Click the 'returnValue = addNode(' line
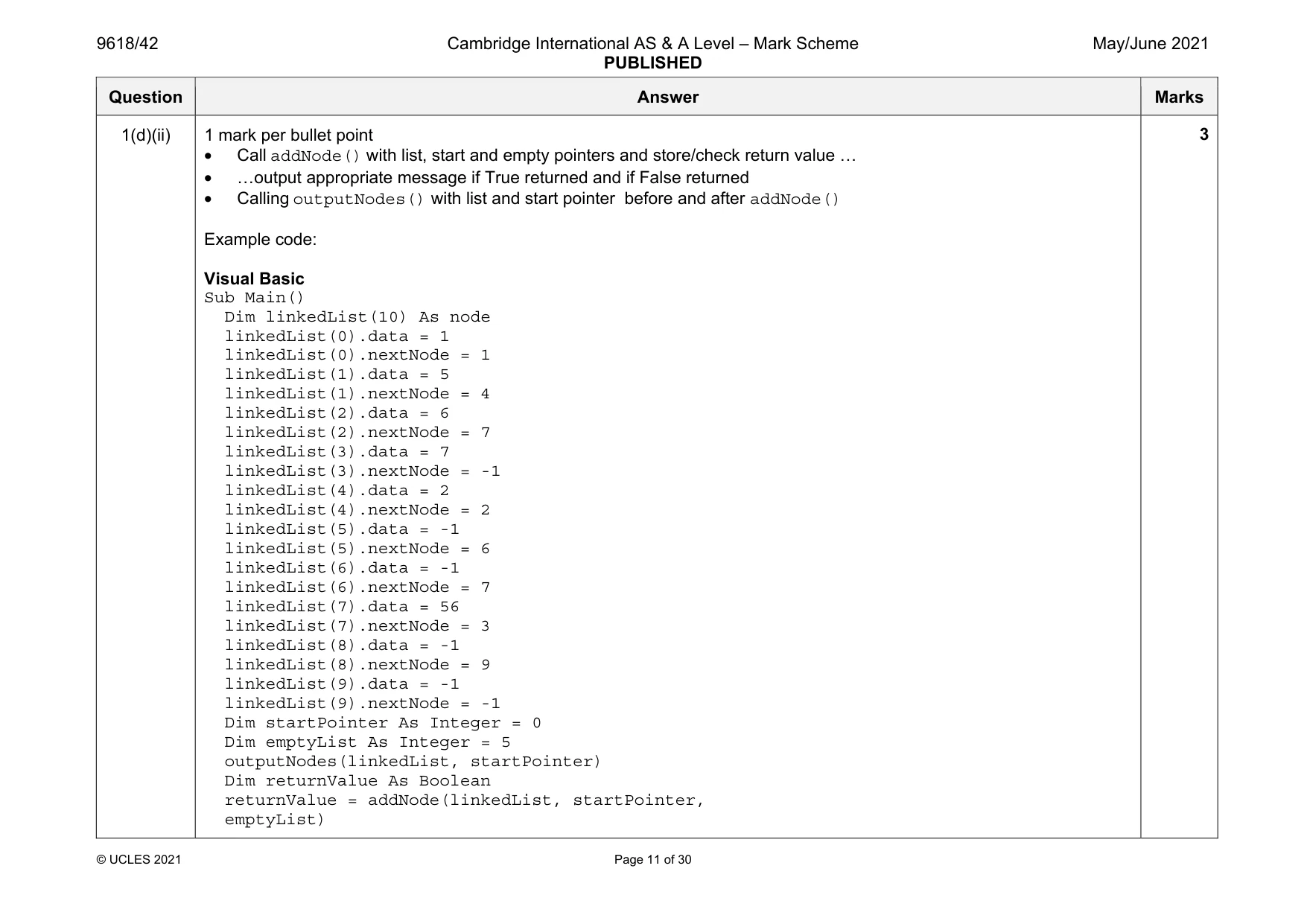 point(465,800)
